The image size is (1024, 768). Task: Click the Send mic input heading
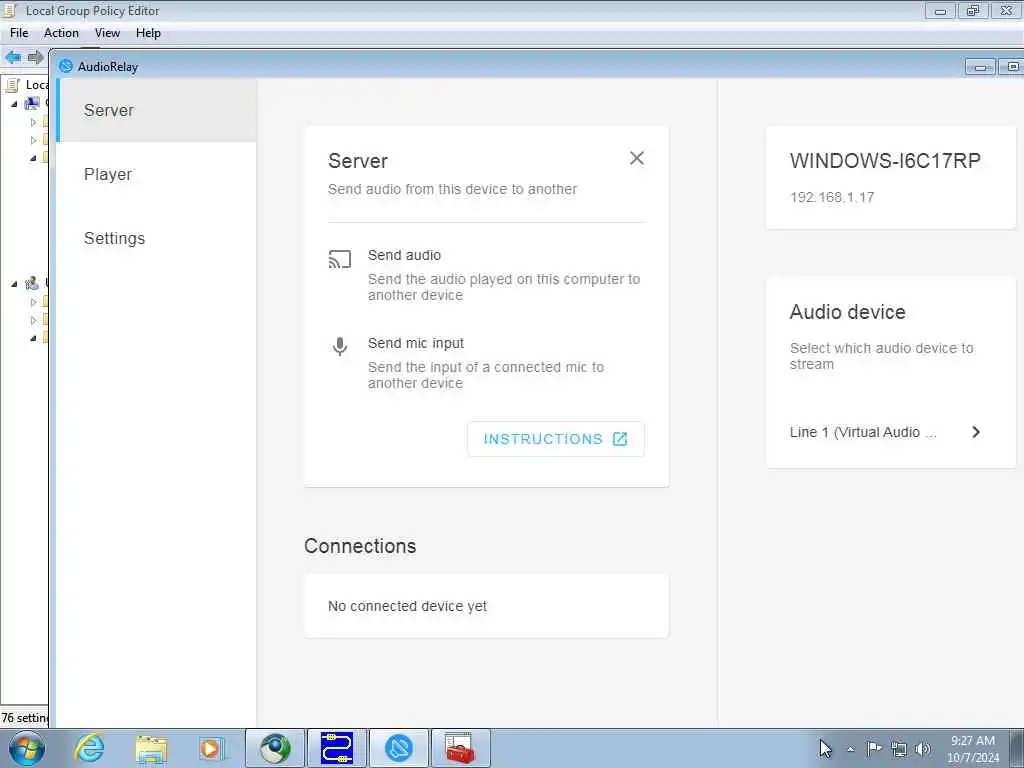[416, 344]
